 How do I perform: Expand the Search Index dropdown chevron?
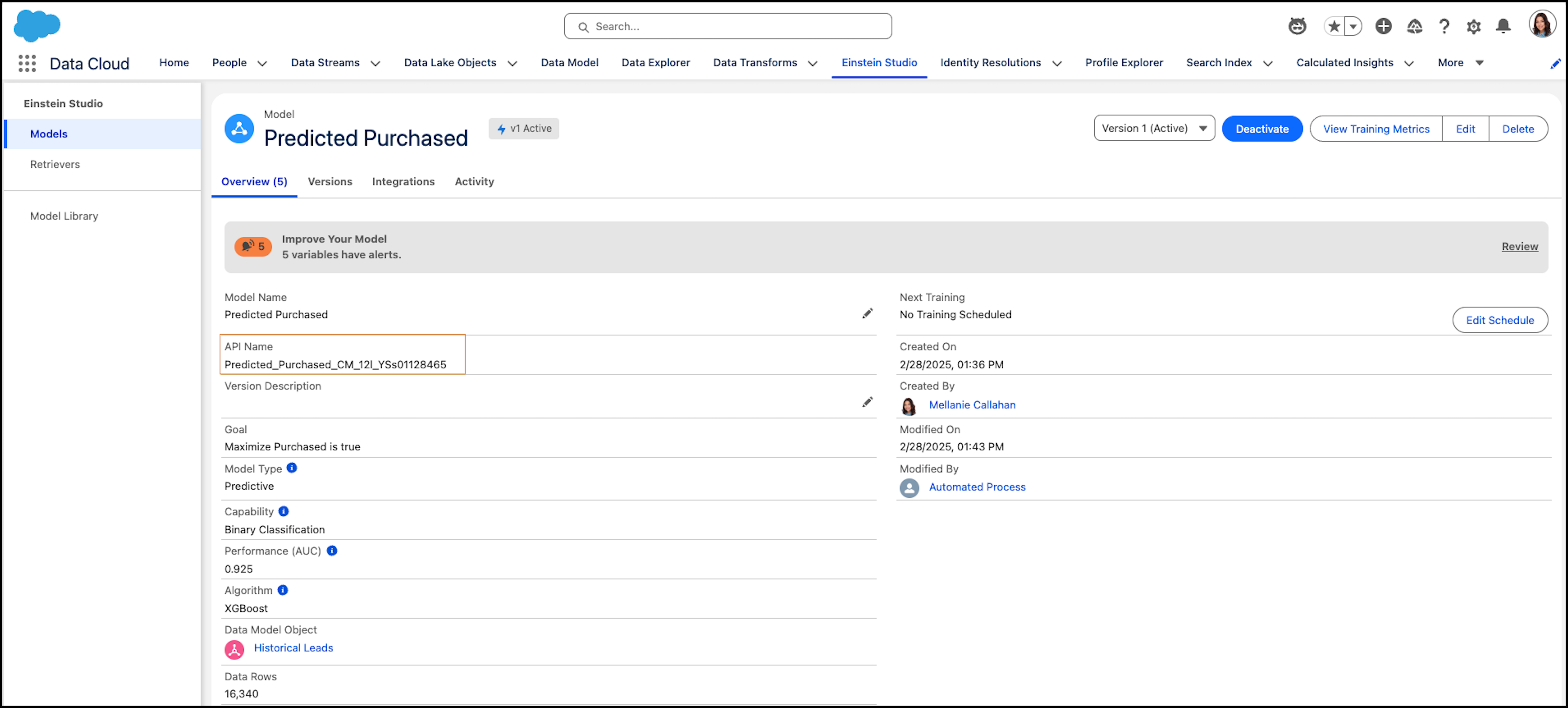1268,63
